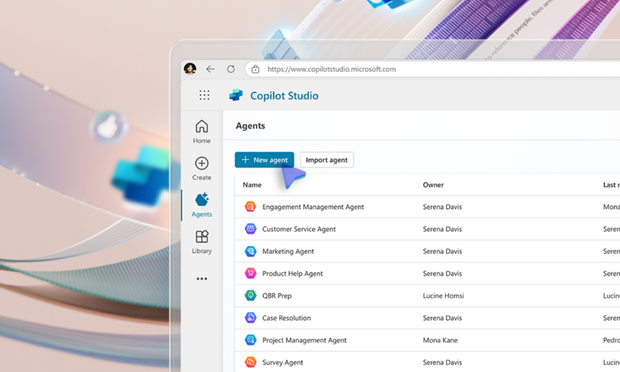Open the app launcher grid icon
The image size is (620, 372).
204,95
